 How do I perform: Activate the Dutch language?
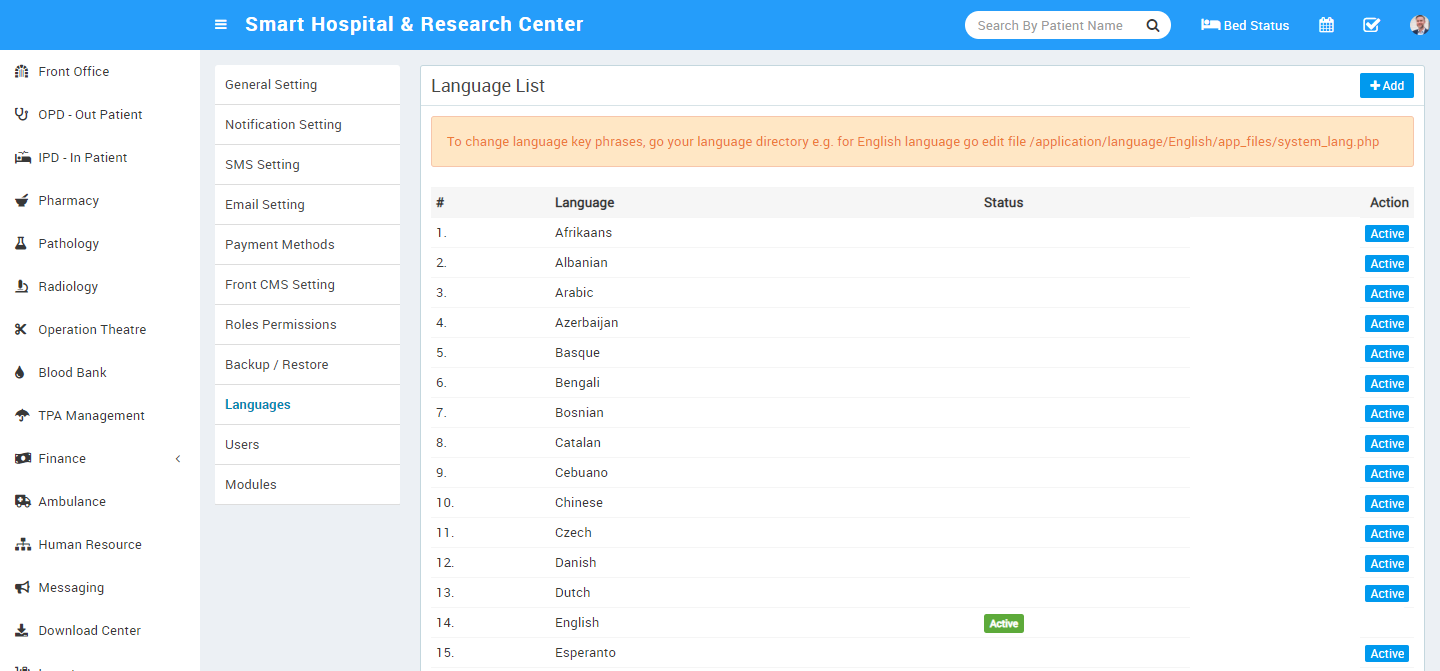pos(1386,594)
